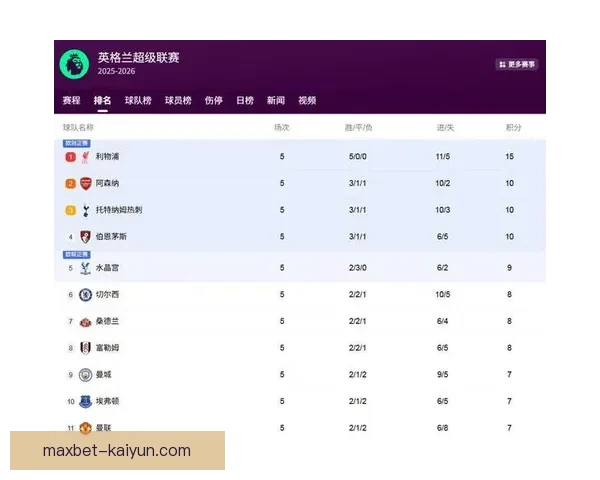Click the 积分 column header

(514, 127)
